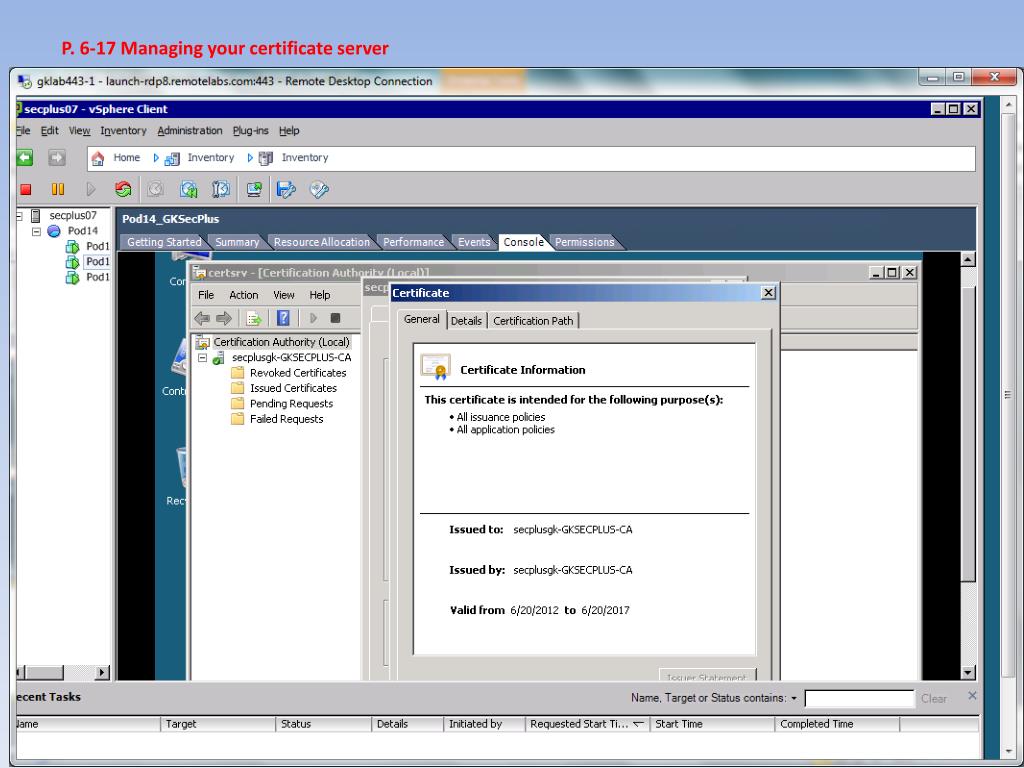The height and width of the screenshot is (768, 1024).
Task: Select the Getting Started tab
Action: (x=164, y=242)
